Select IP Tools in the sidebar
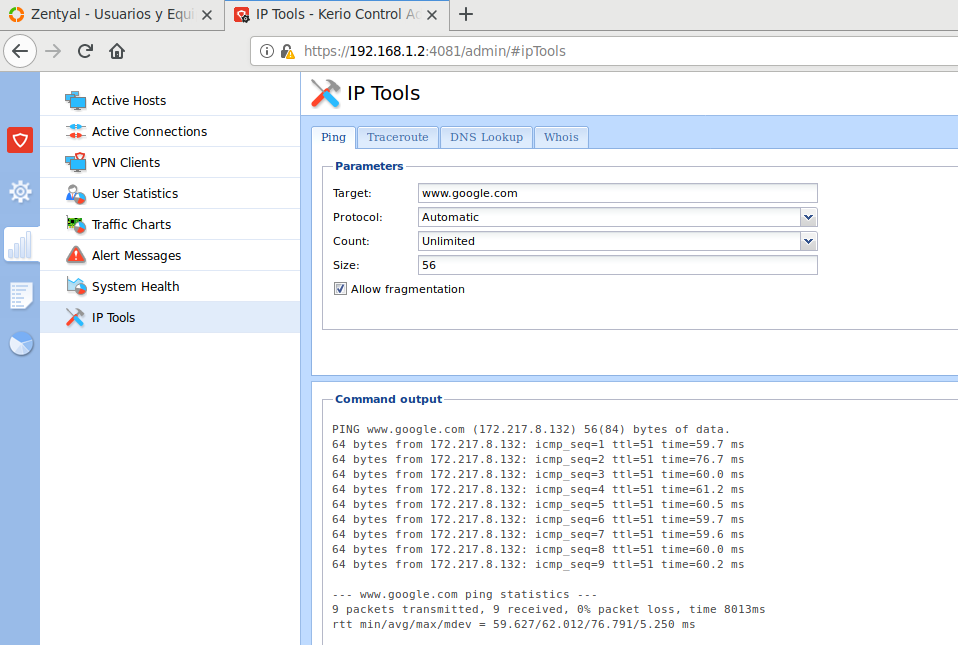The height and width of the screenshot is (645, 958). point(170,318)
